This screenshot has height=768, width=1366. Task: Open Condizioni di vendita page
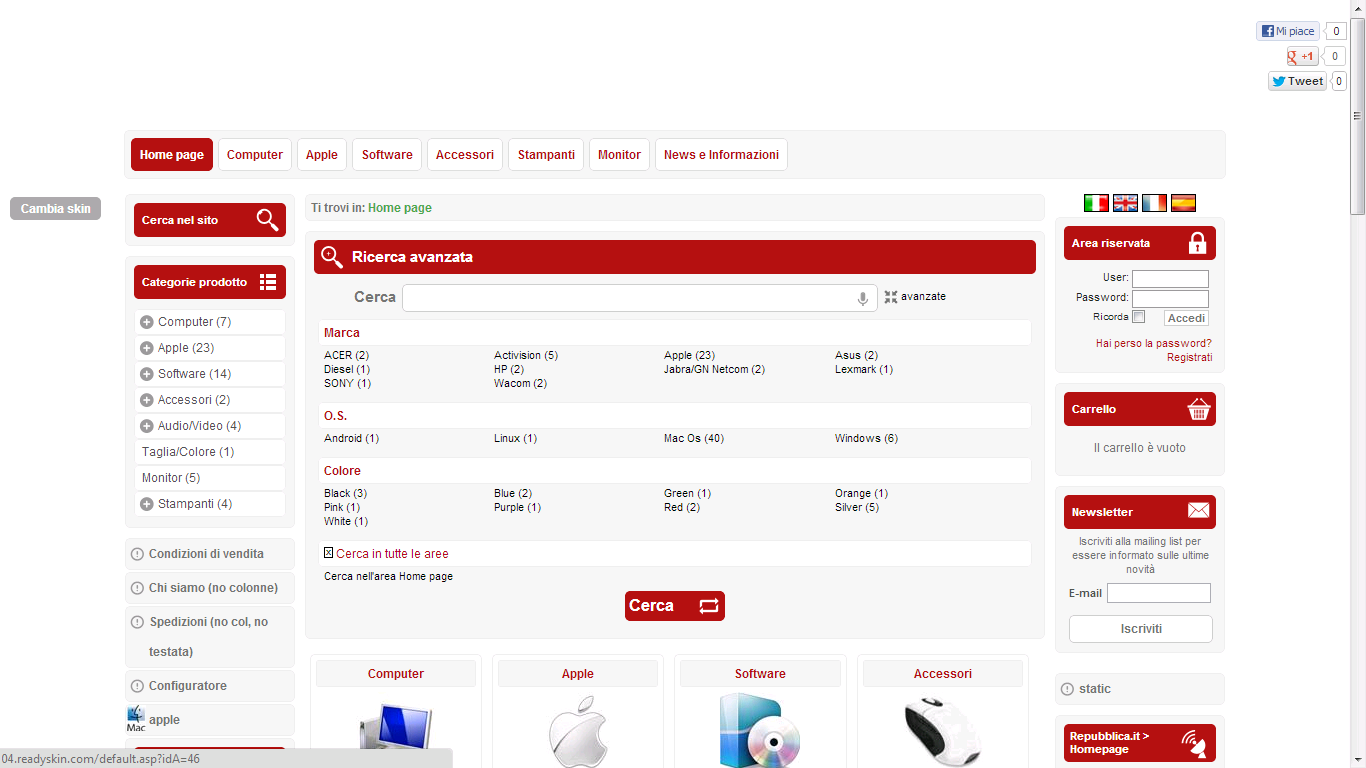pos(206,554)
